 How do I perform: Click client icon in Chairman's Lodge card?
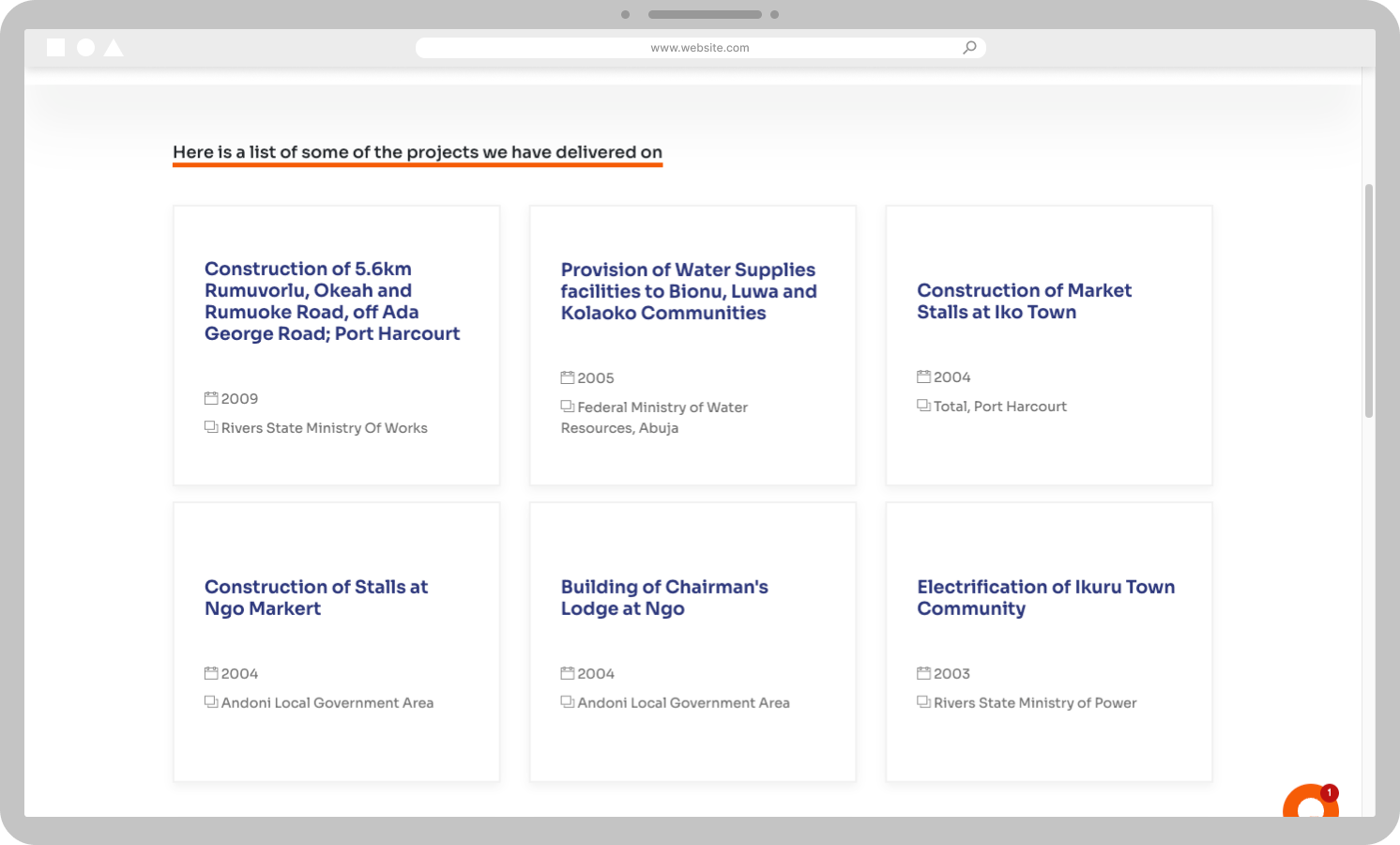tap(568, 702)
